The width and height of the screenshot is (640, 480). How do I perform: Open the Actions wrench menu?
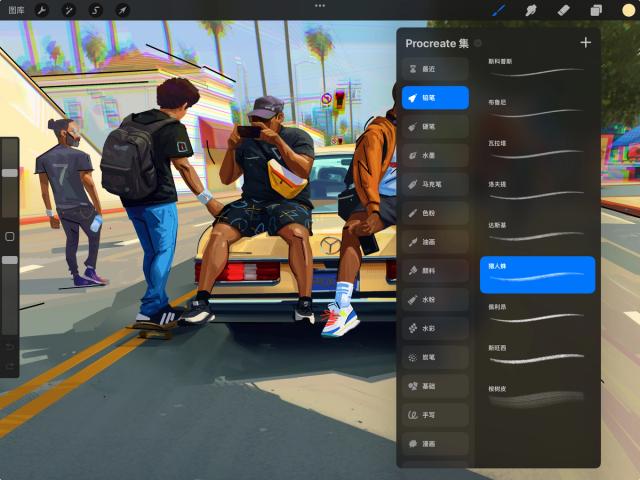[x=42, y=10]
